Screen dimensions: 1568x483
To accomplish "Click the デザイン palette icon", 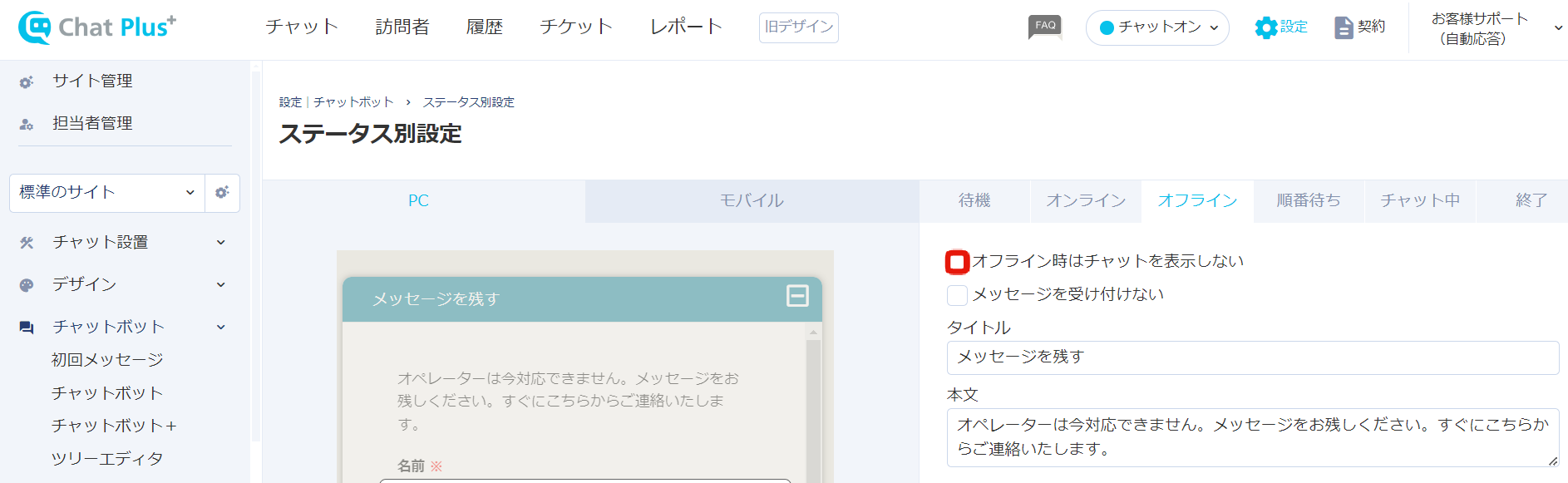I will [27, 285].
